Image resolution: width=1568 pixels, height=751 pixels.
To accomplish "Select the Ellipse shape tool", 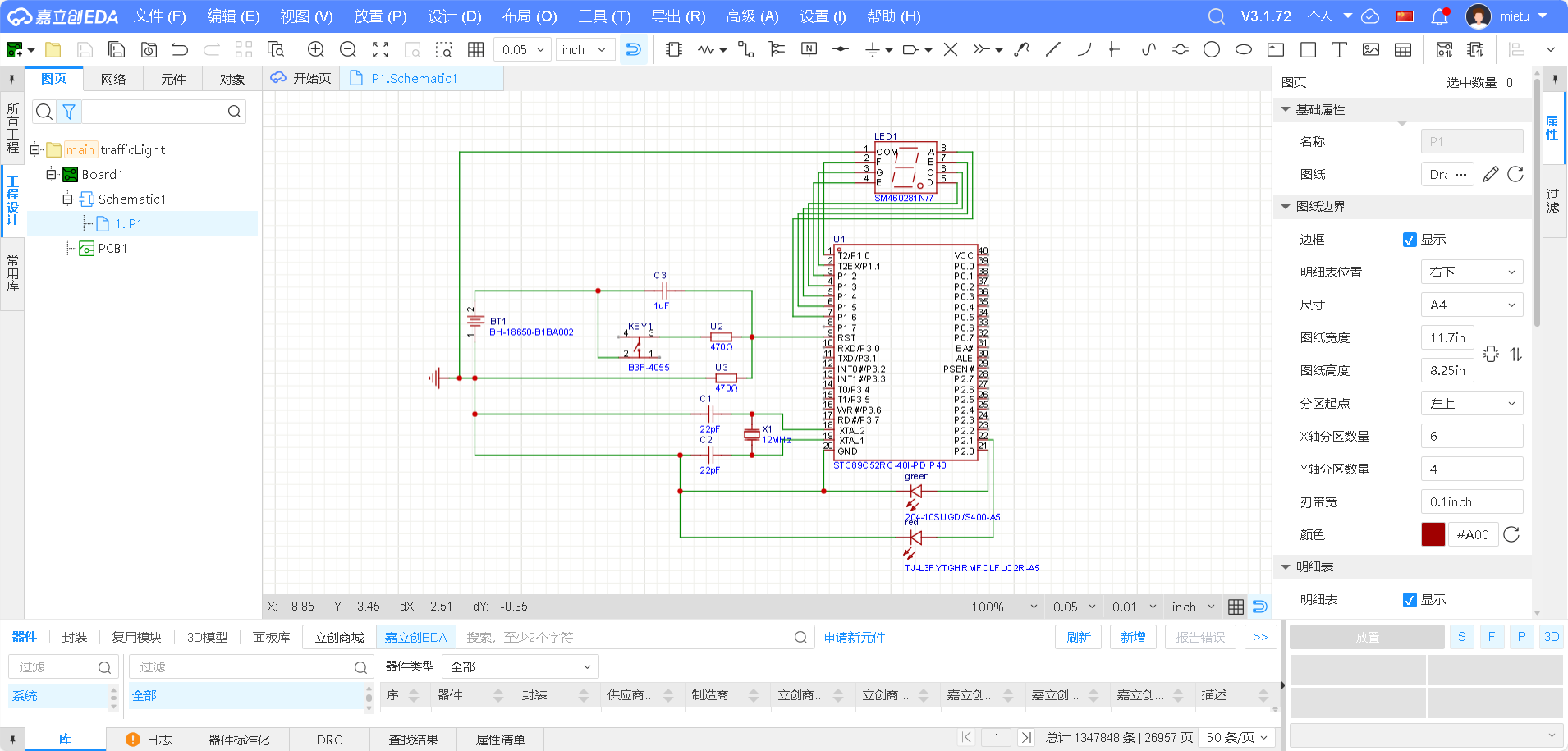I will click(x=1244, y=49).
